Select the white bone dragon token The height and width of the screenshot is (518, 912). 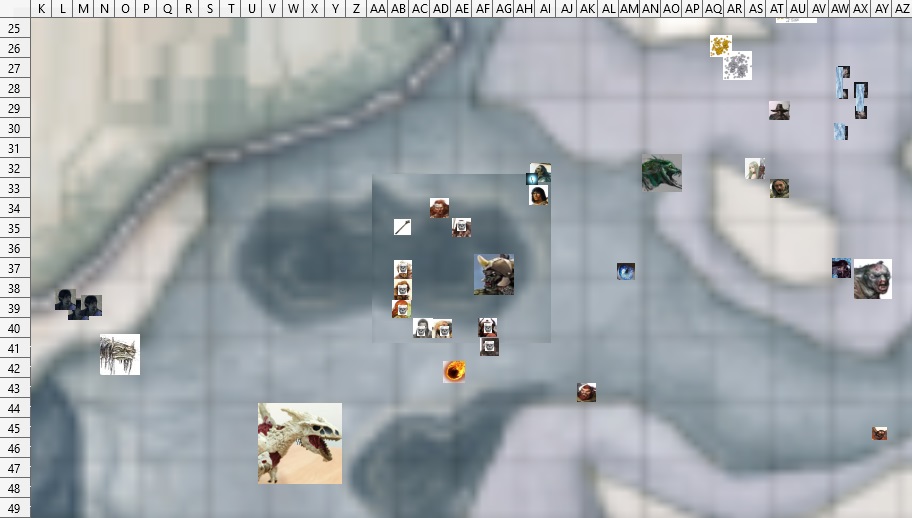tap(300, 443)
